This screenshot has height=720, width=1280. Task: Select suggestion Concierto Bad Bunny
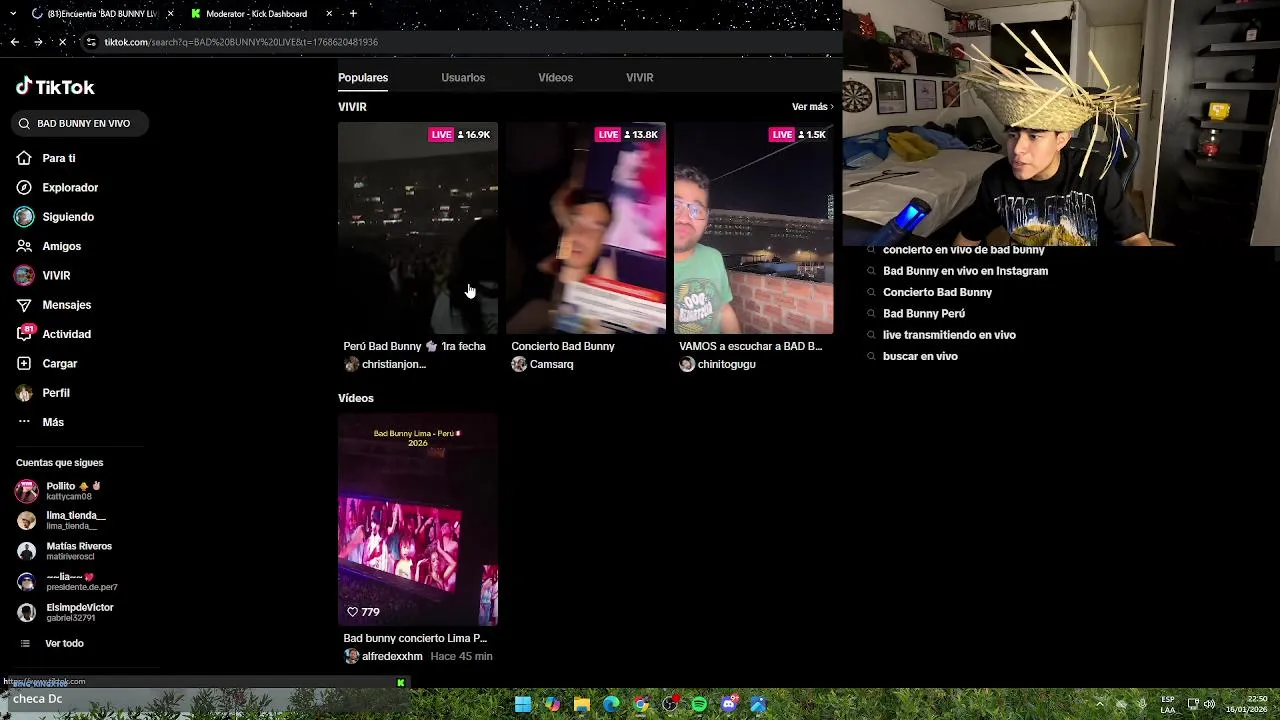coord(937,292)
